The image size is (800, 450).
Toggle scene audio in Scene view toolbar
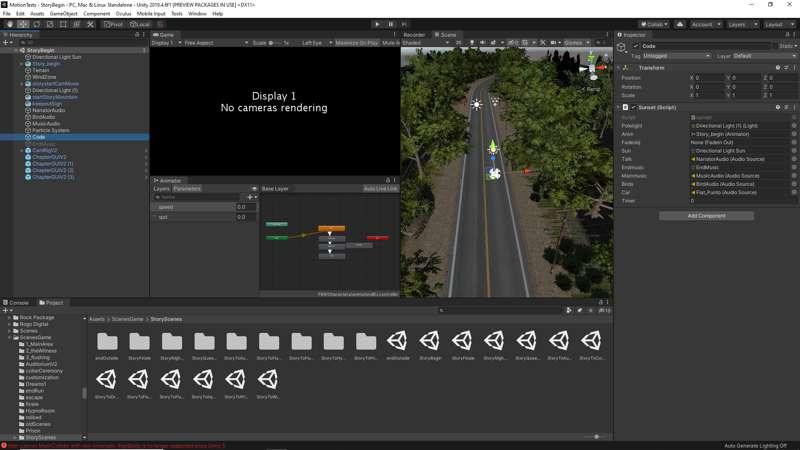coord(482,42)
